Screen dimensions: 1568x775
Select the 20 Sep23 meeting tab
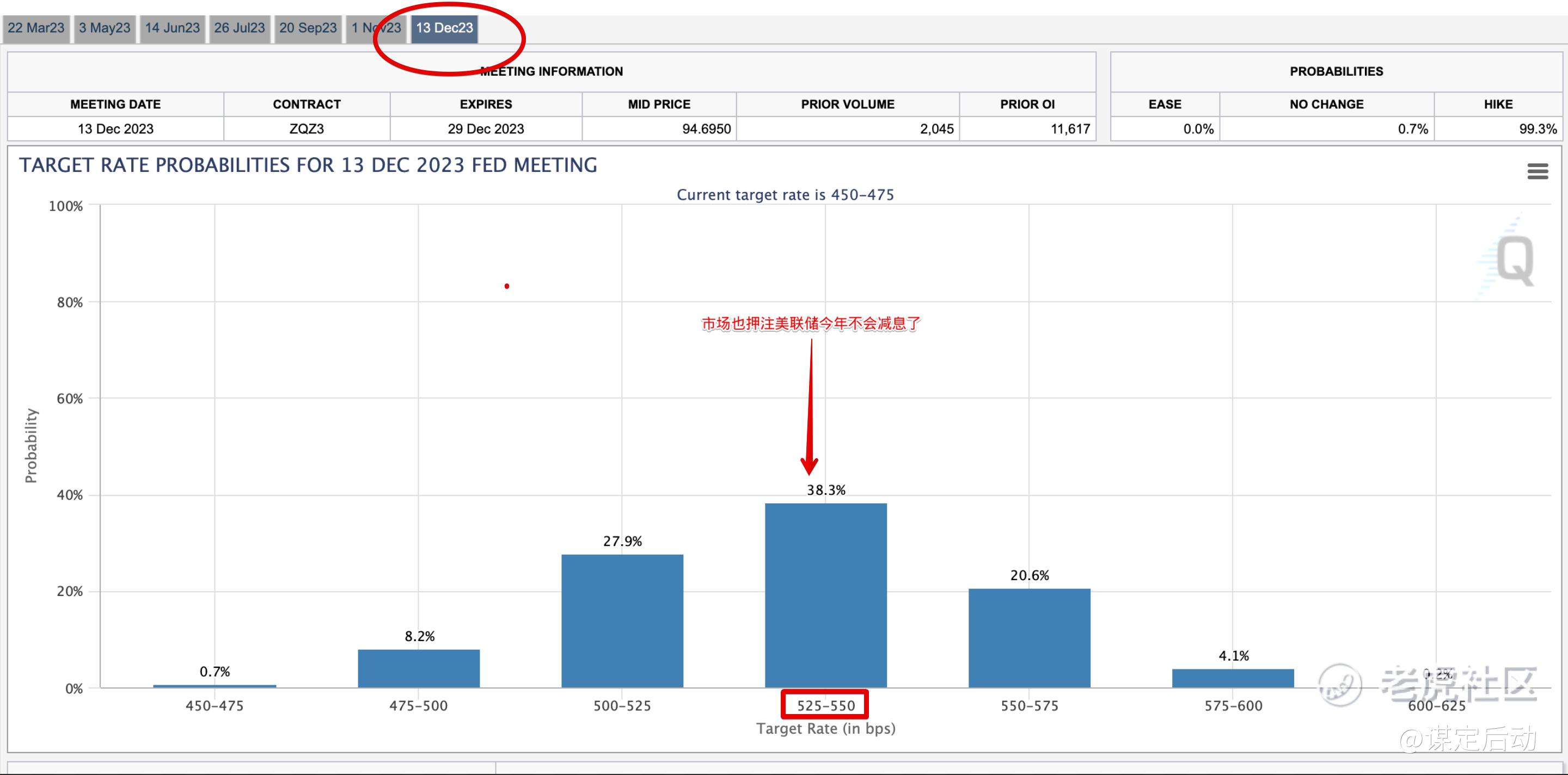coord(308,28)
